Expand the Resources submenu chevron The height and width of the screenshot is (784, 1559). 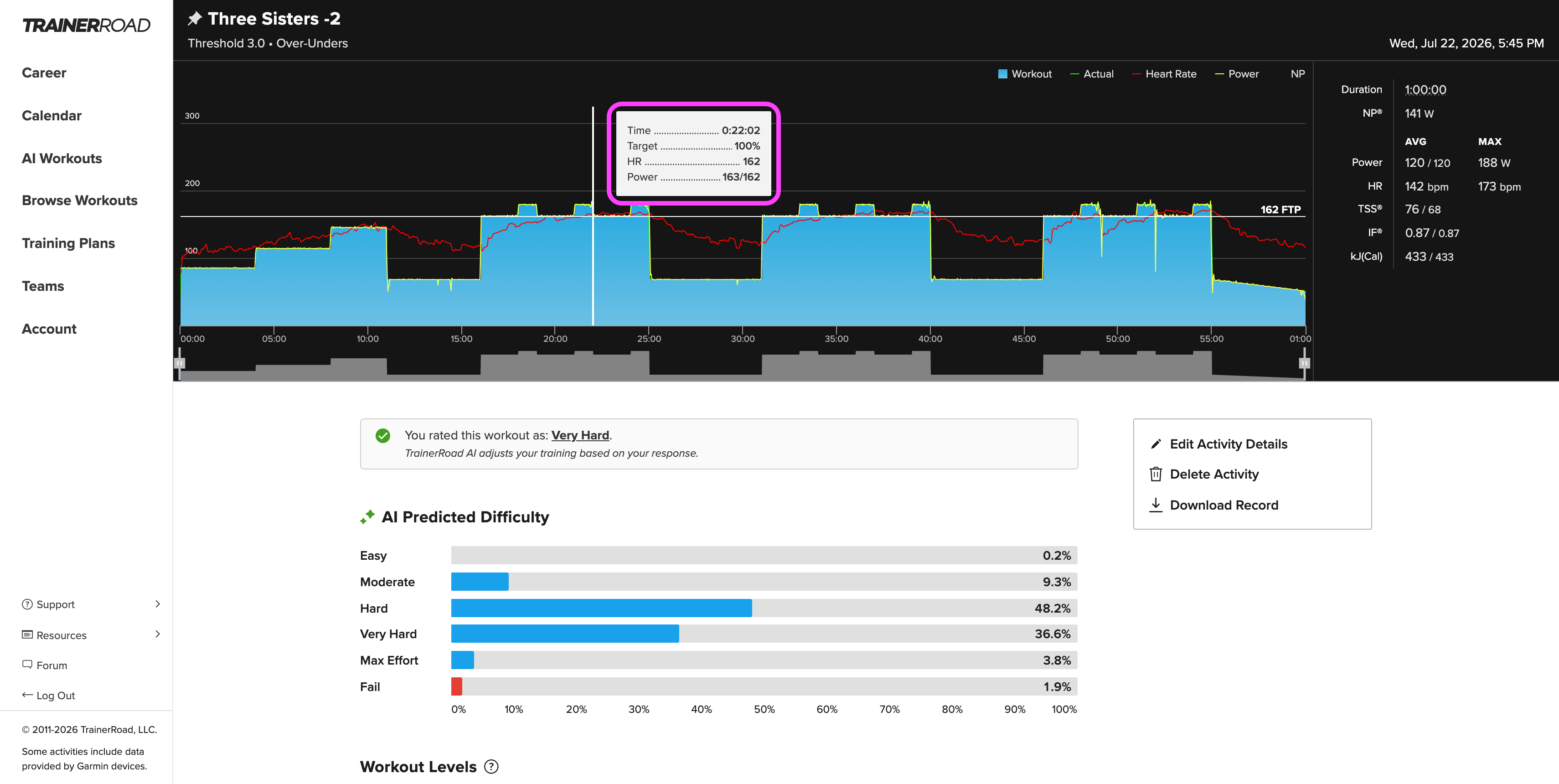158,634
